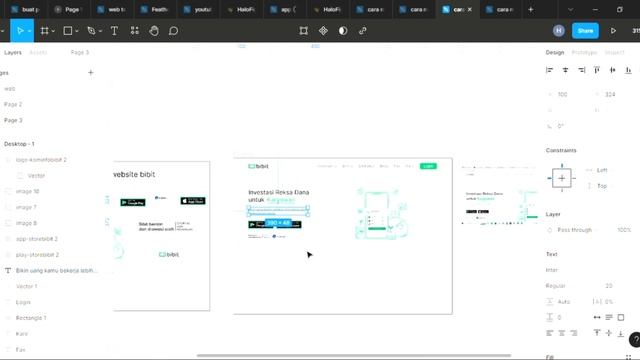
Task: Open Frame tool dropdown arrow
Action: coord(53,31)
